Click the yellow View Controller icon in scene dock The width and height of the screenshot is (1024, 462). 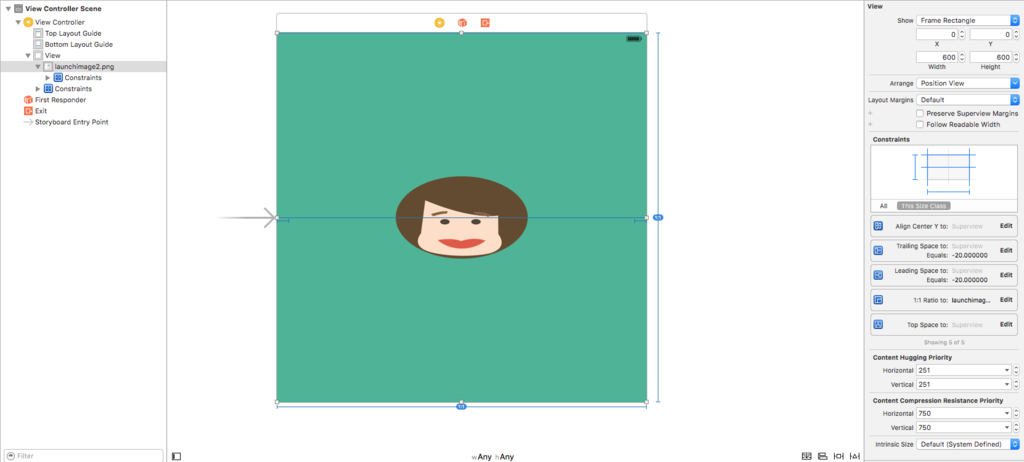(440, 23)
